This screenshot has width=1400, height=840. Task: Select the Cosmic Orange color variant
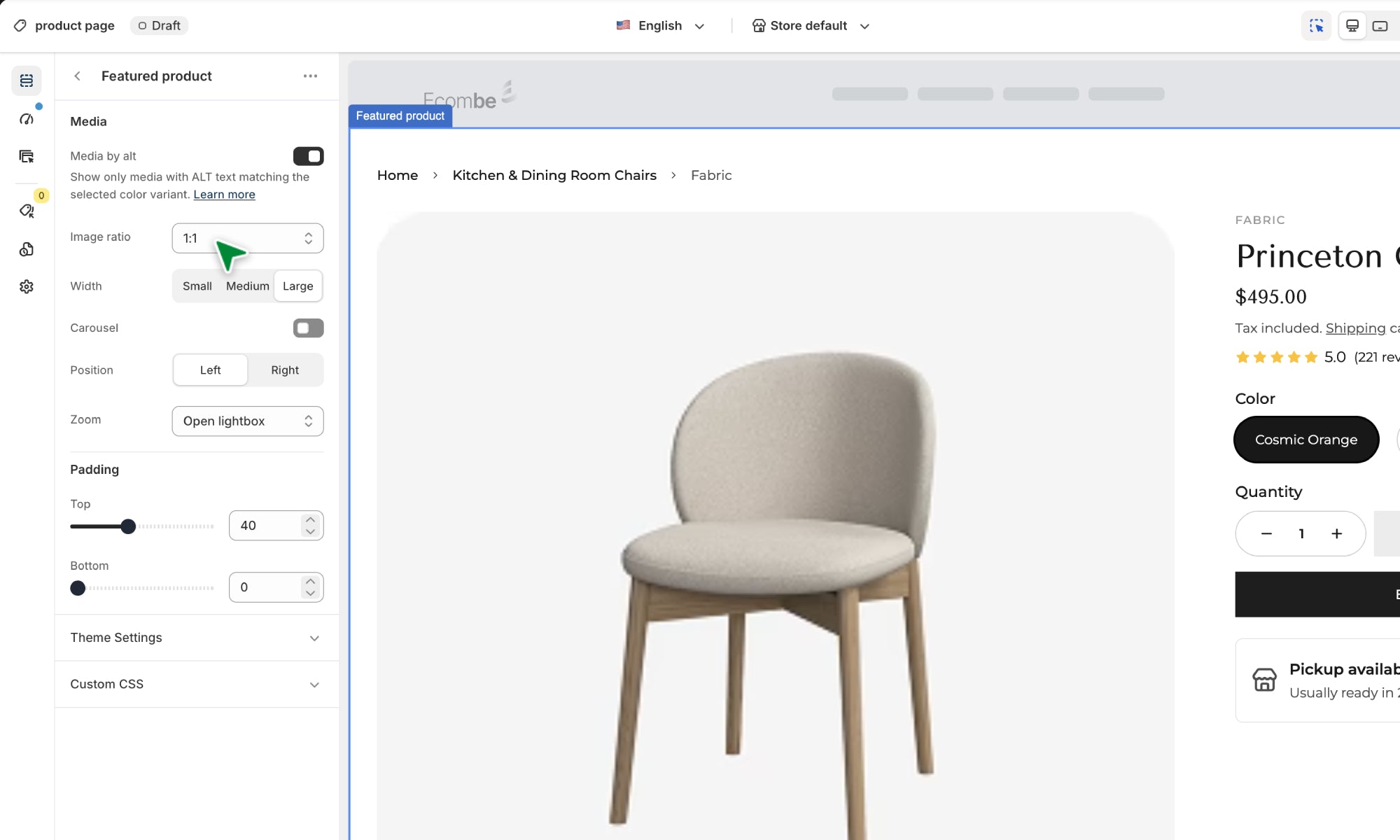pos(1305,440)
